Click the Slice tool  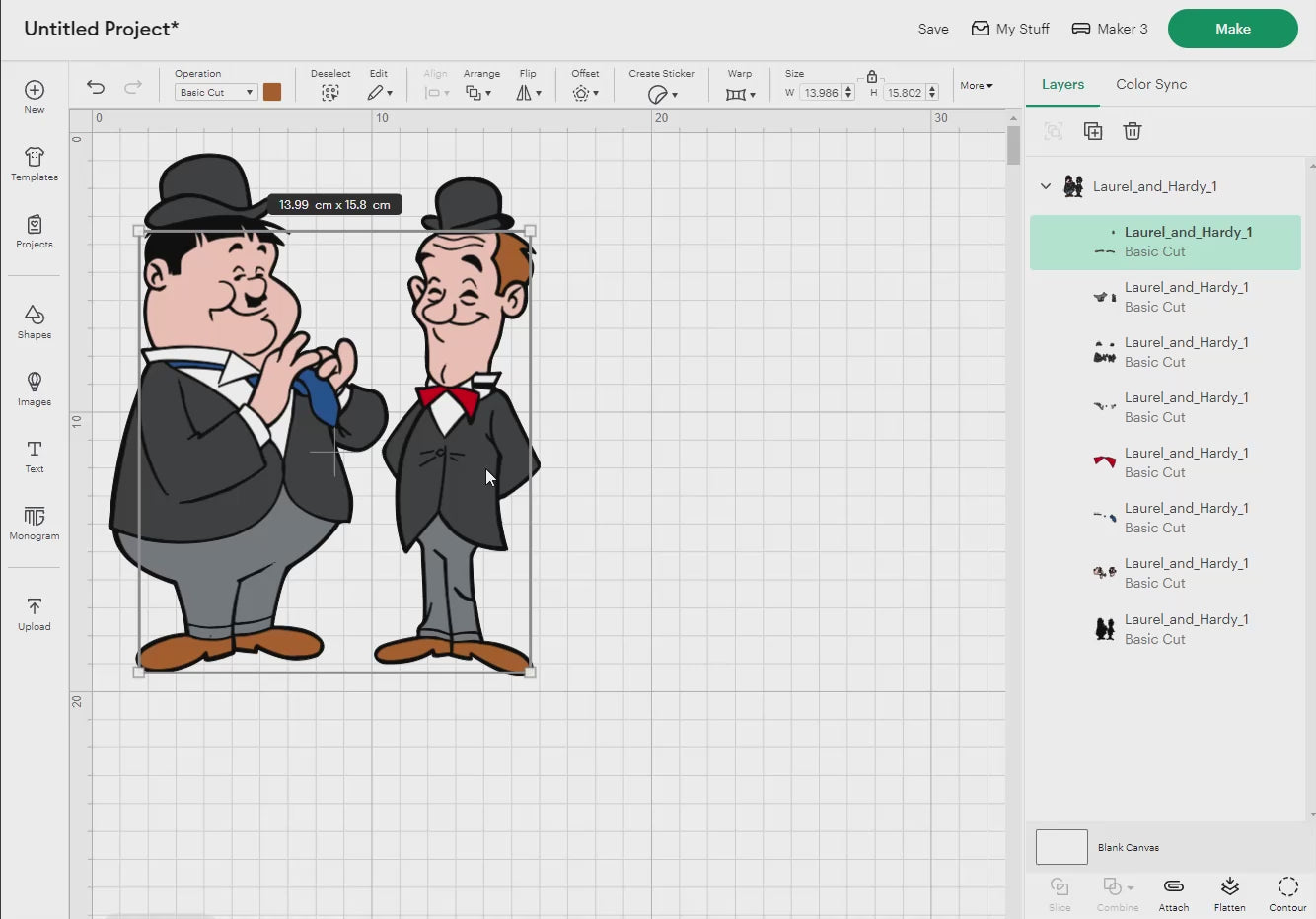(x=1060, y=893)
